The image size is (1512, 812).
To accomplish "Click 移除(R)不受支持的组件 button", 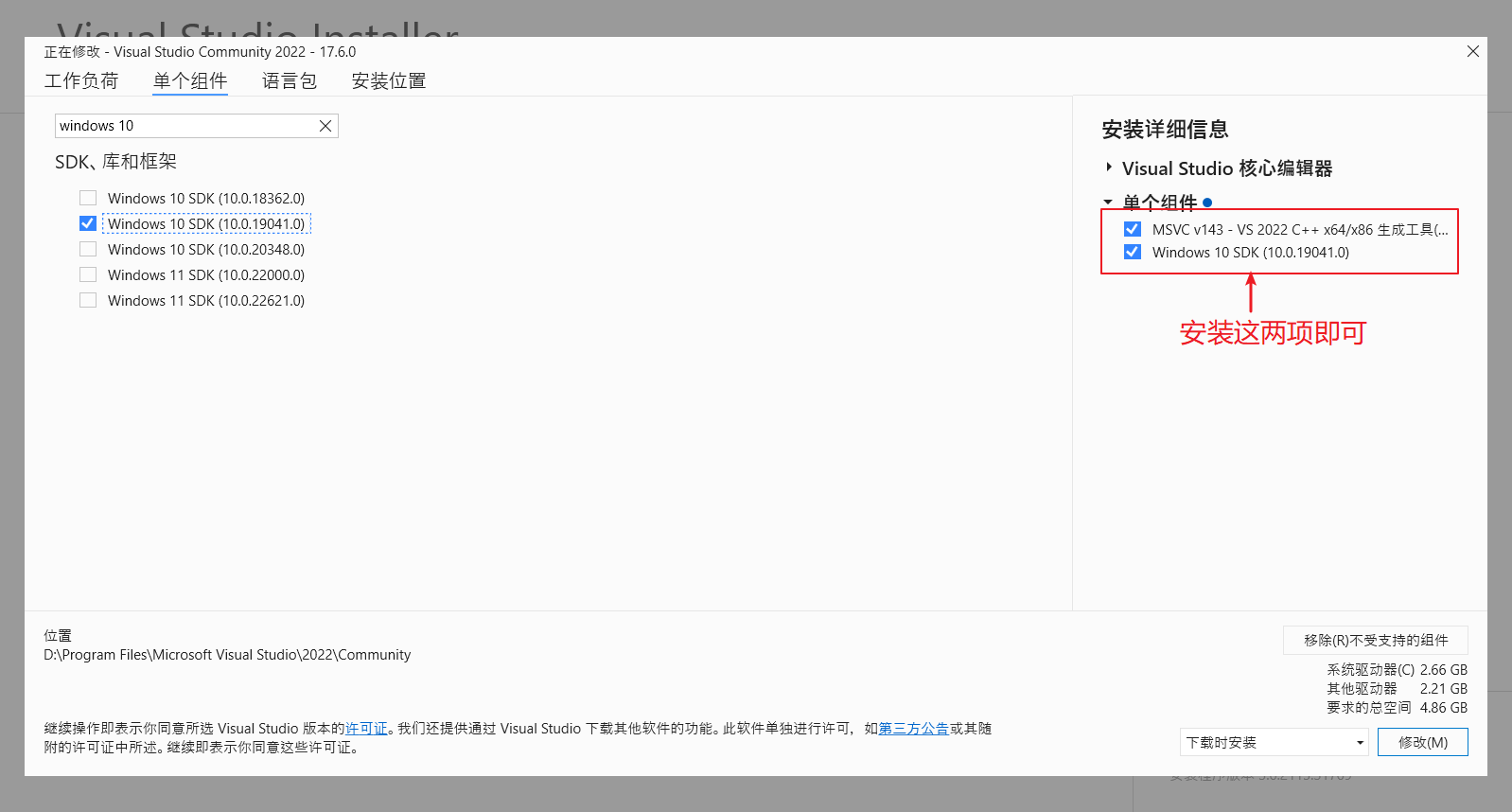I will click(1376, 640).
